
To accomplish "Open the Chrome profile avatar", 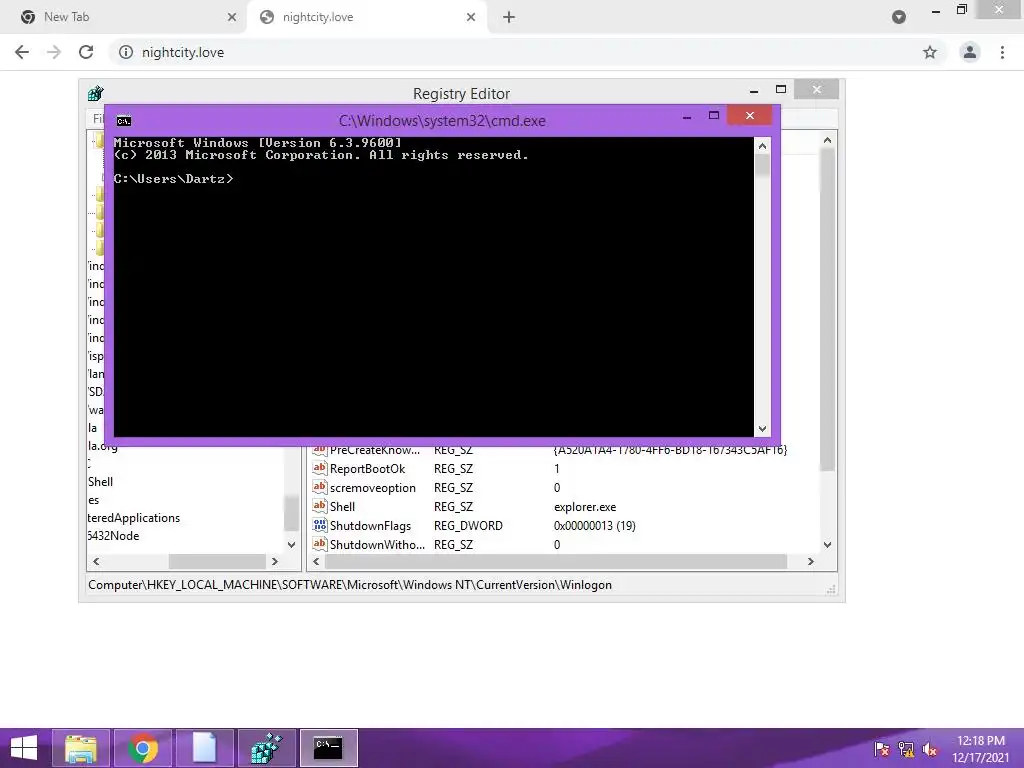I will click(x=970, y=52).
